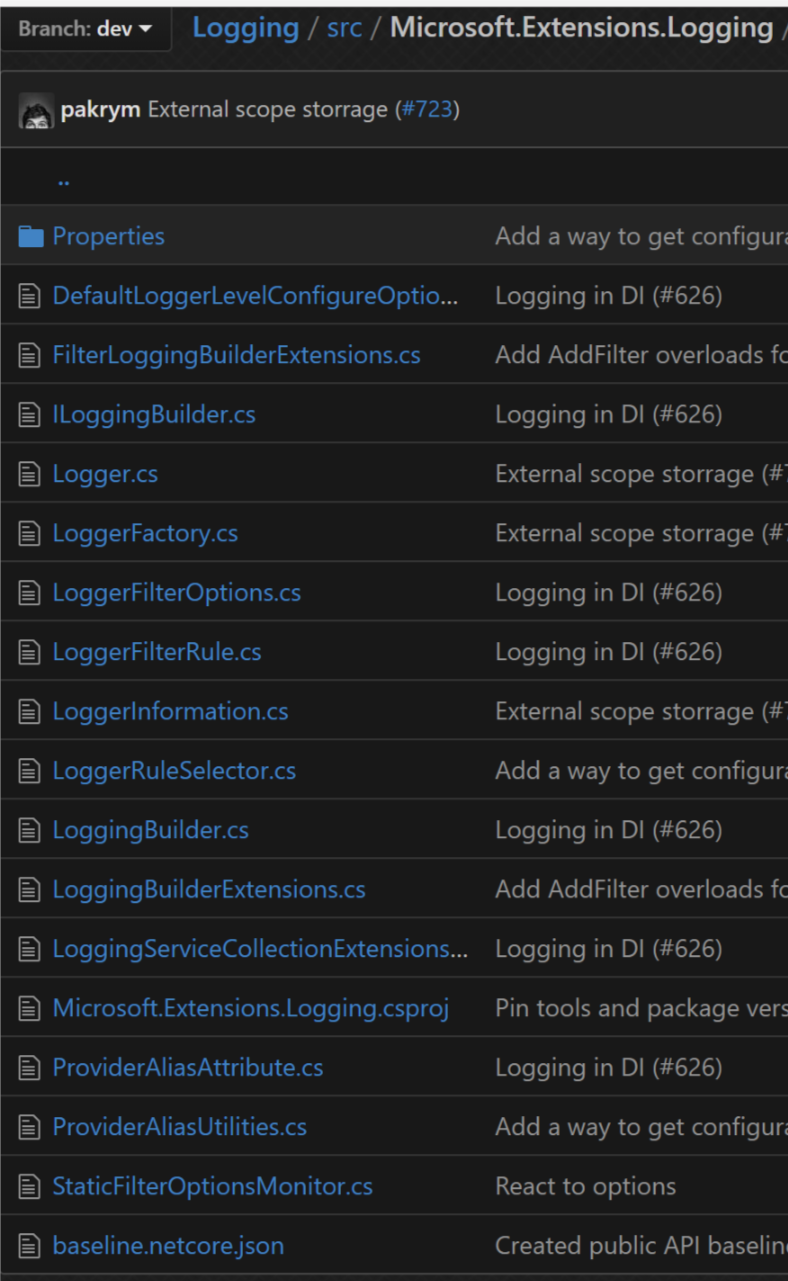Open pakrym's user profile link

pos(101,109)
